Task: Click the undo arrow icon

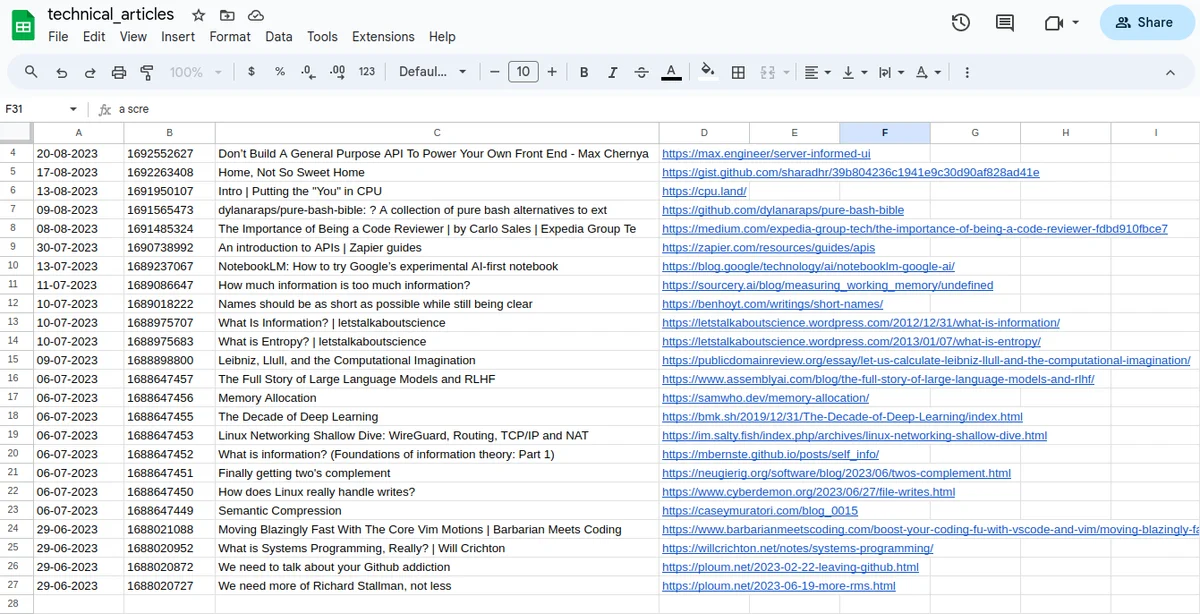Action: pos(62,72)
